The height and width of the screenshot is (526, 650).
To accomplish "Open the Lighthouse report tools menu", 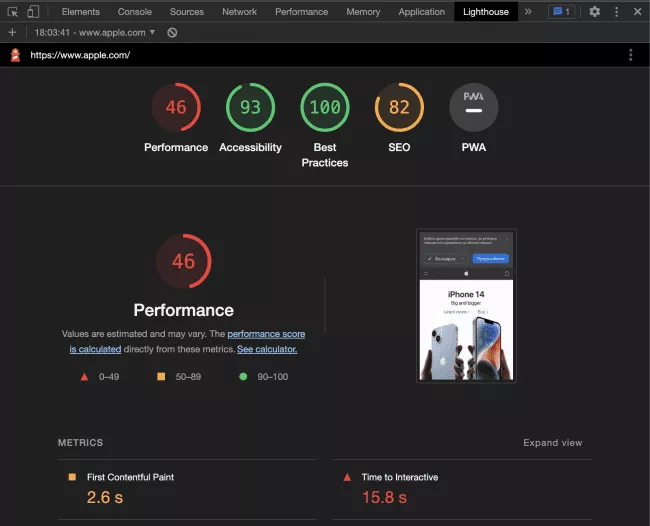I will point(630,55).
